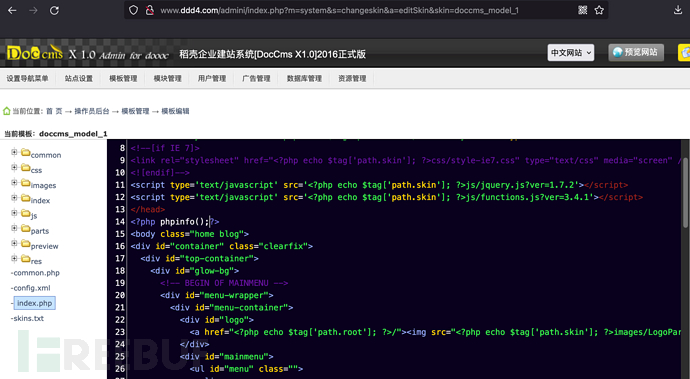Click the QR code icon in the address bar

click(x=582, y=10)
